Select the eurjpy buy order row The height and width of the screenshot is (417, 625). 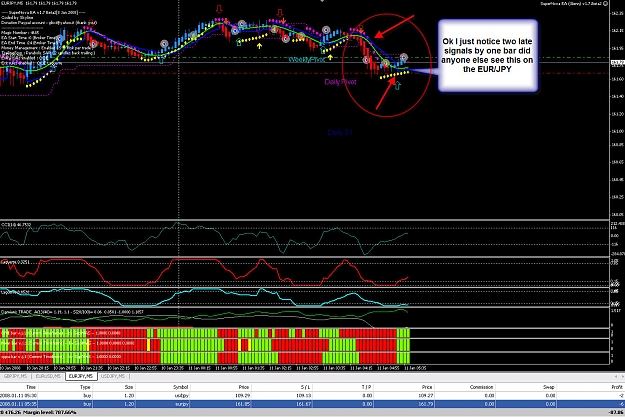[x=312, y=404]
